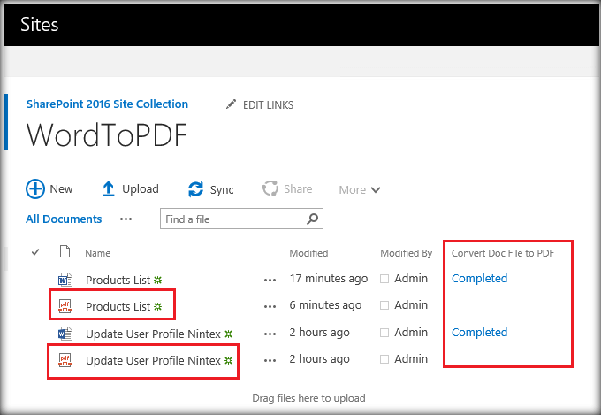Open ellipsis menu for Word Update User Profile Nintex

click(270, 333)
